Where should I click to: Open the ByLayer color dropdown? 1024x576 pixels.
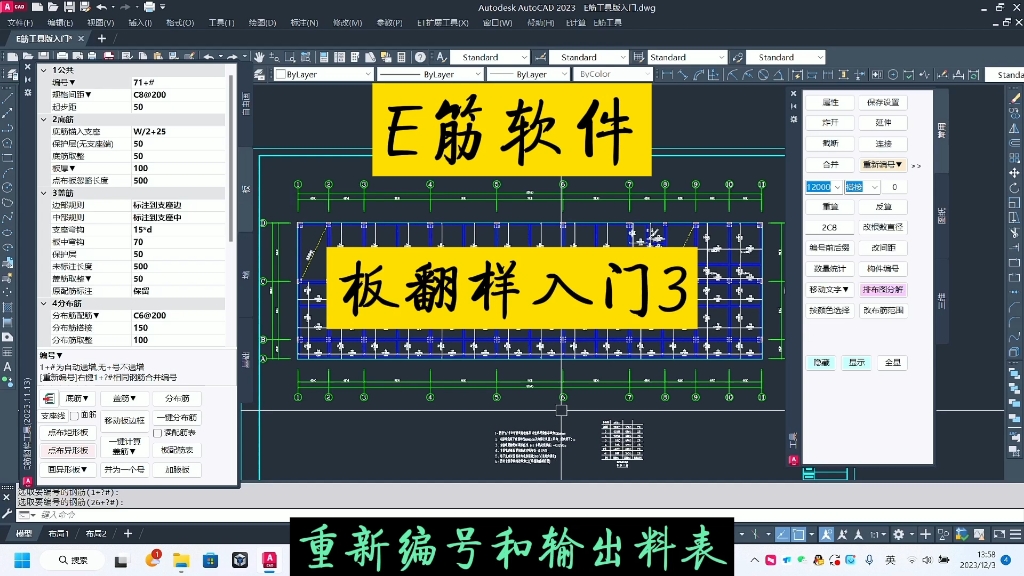(323, 74)
